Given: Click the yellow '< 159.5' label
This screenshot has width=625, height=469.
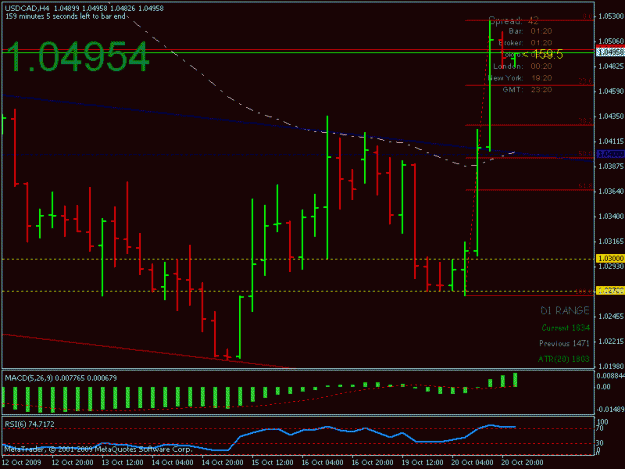Looking at the screenshot, I should tap(542, 54).
